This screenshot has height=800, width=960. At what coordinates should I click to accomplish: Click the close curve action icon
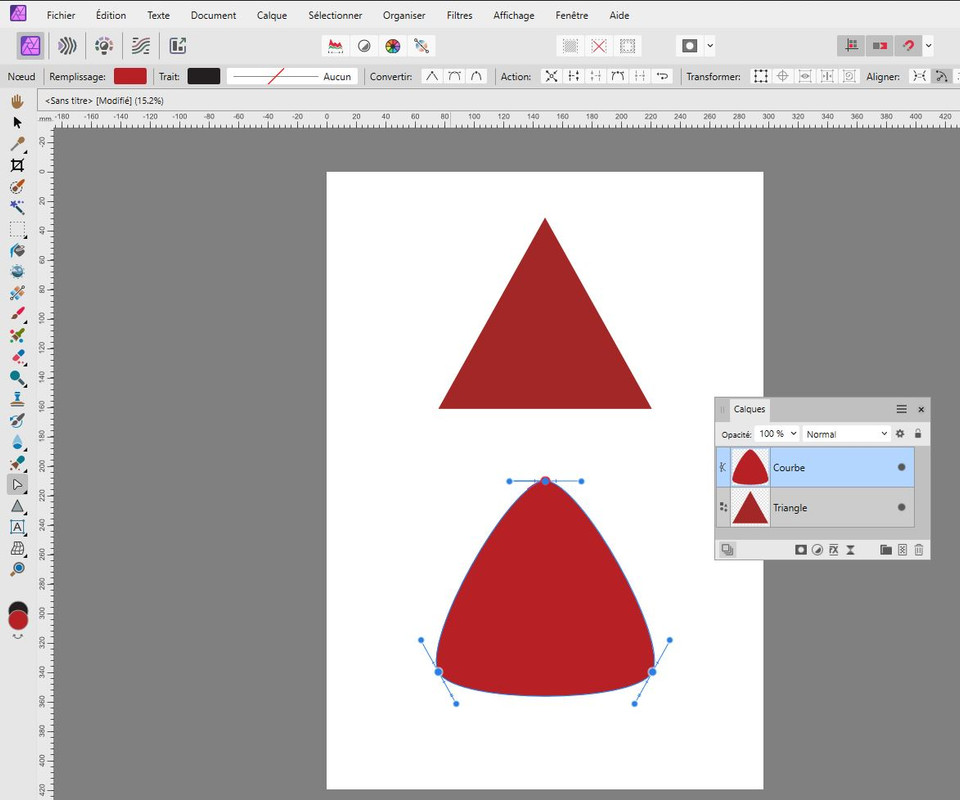[x=596, y=77]
